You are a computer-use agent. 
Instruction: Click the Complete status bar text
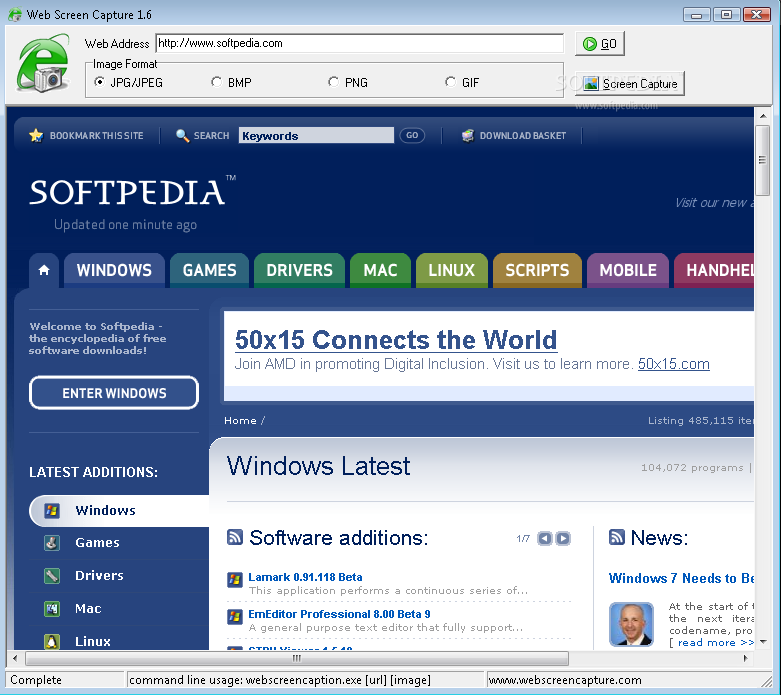pyautogui.click(x=36, y=680)
